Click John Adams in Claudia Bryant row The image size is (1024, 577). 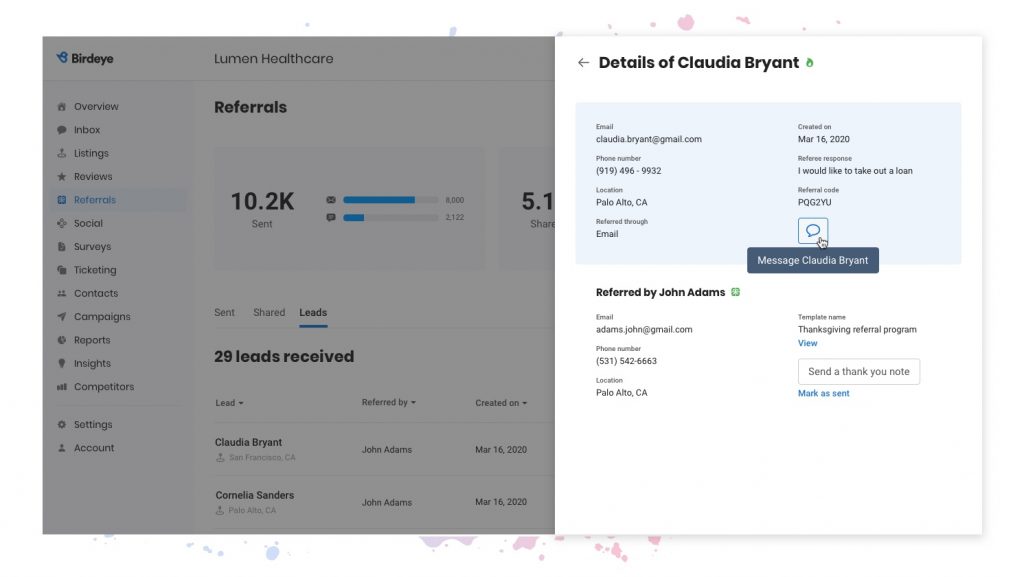coord(387,450)
